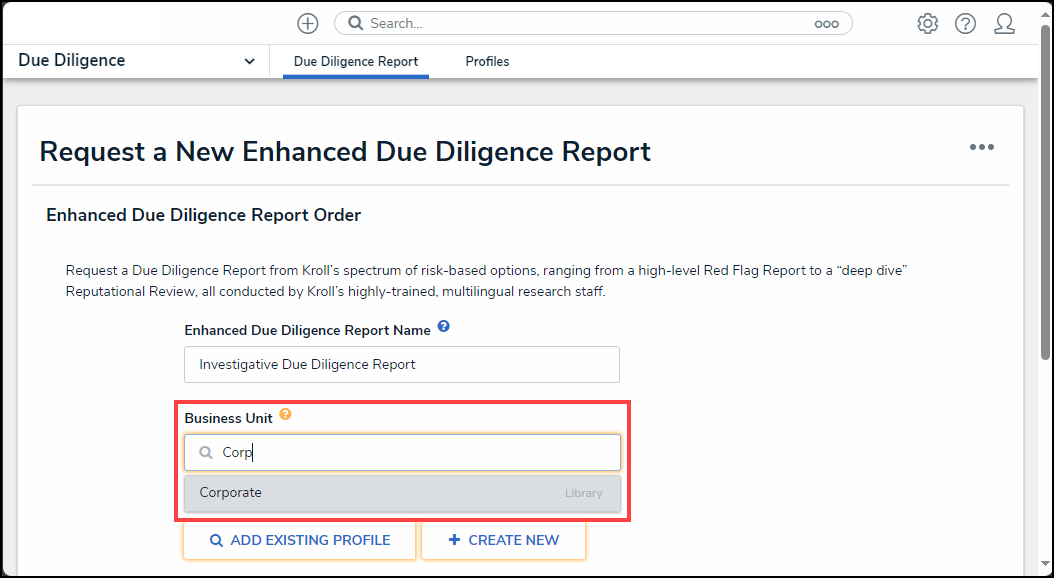Open the three-dot more options menu
The height and width of the screenshot is (578, 1054).
tap(981, 147)
